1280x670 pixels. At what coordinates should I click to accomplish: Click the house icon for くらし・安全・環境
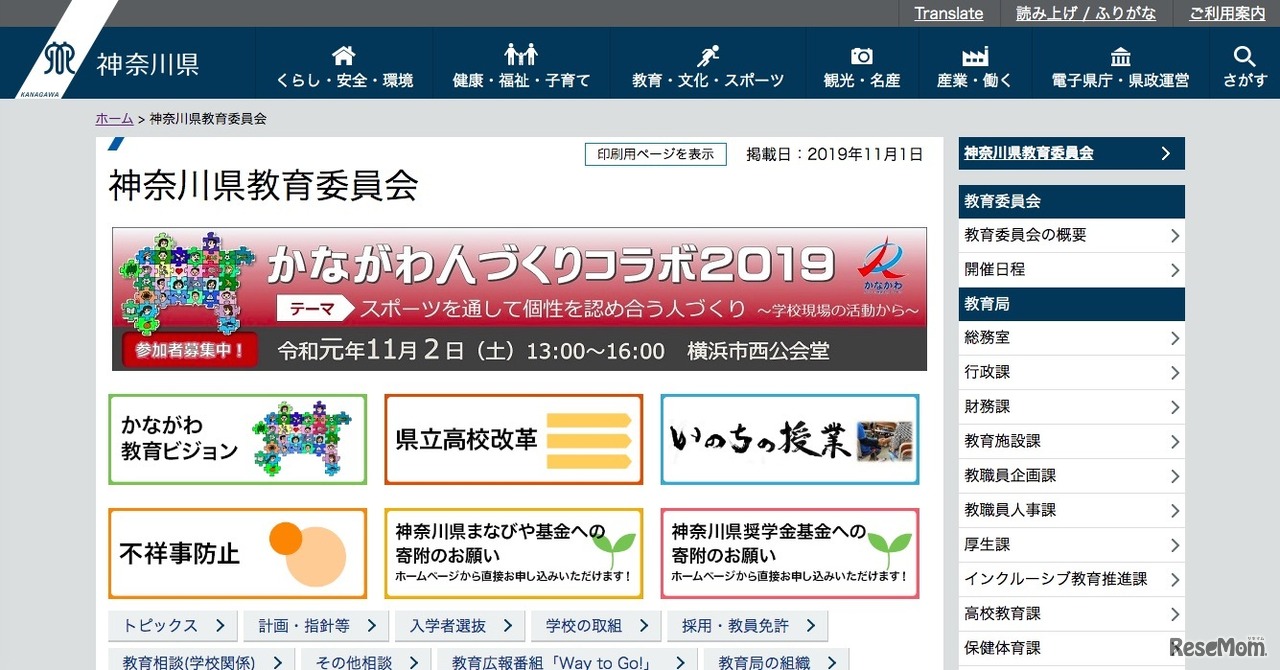point(344,55)
